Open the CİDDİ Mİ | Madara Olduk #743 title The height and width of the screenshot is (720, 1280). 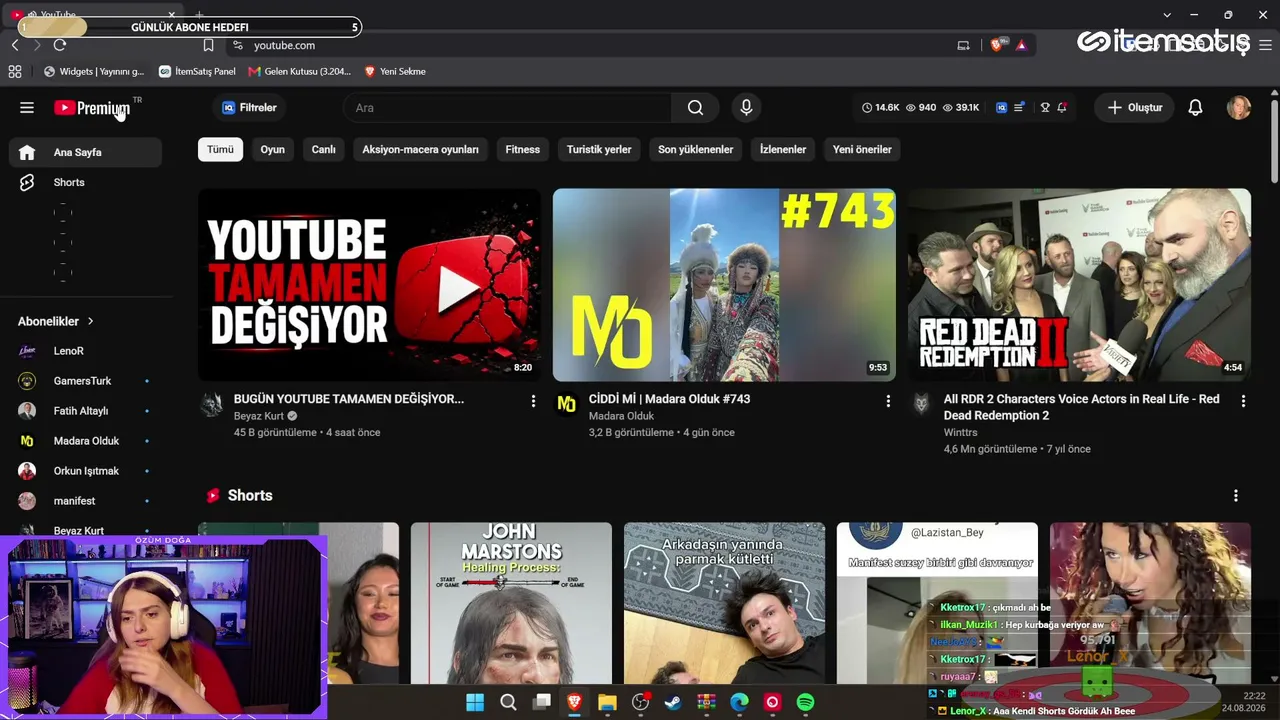669,399
